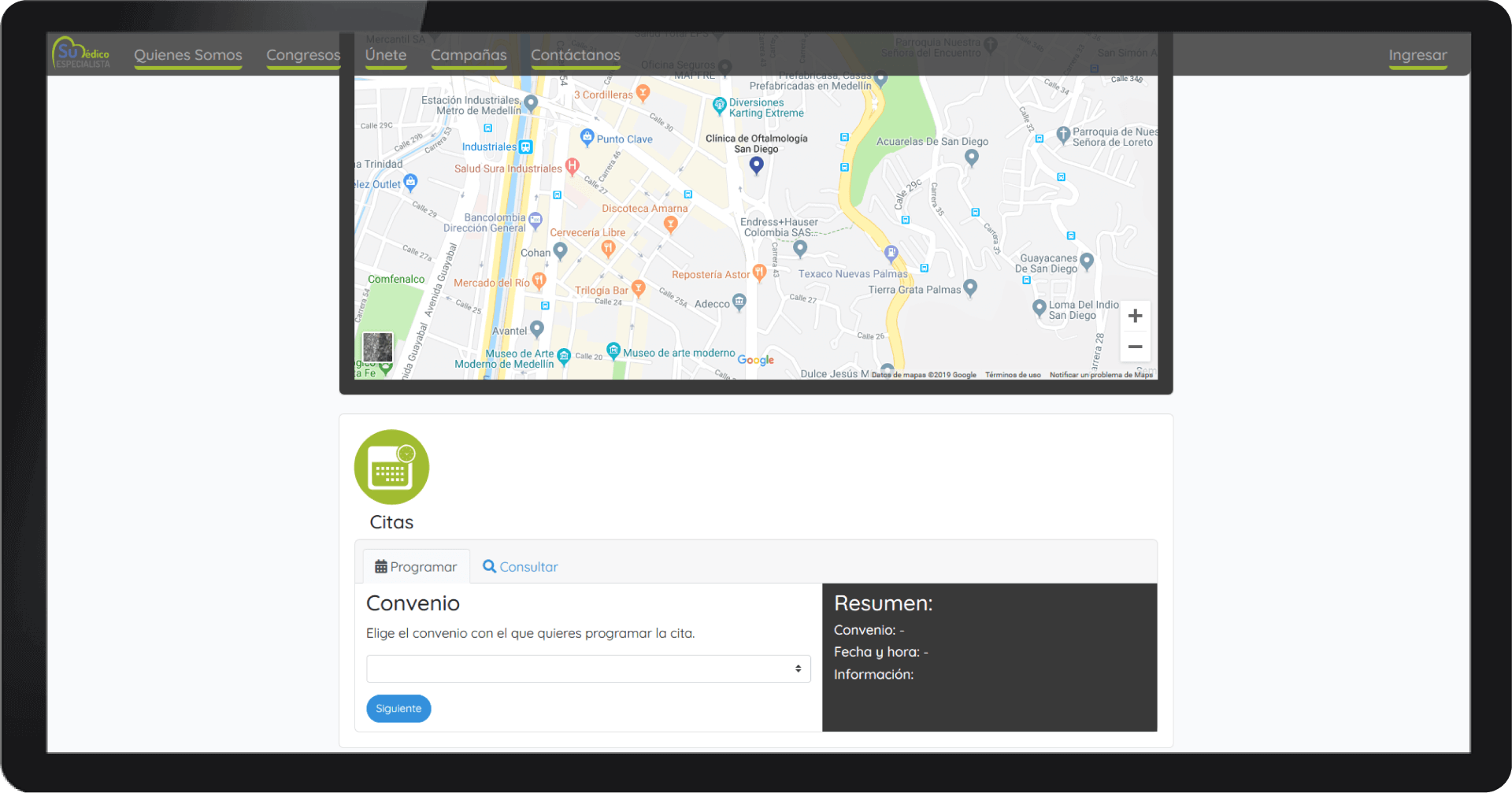Click the Outlet shopping marker on the map's left edge
1512x793 pixels.
point(410,182)
